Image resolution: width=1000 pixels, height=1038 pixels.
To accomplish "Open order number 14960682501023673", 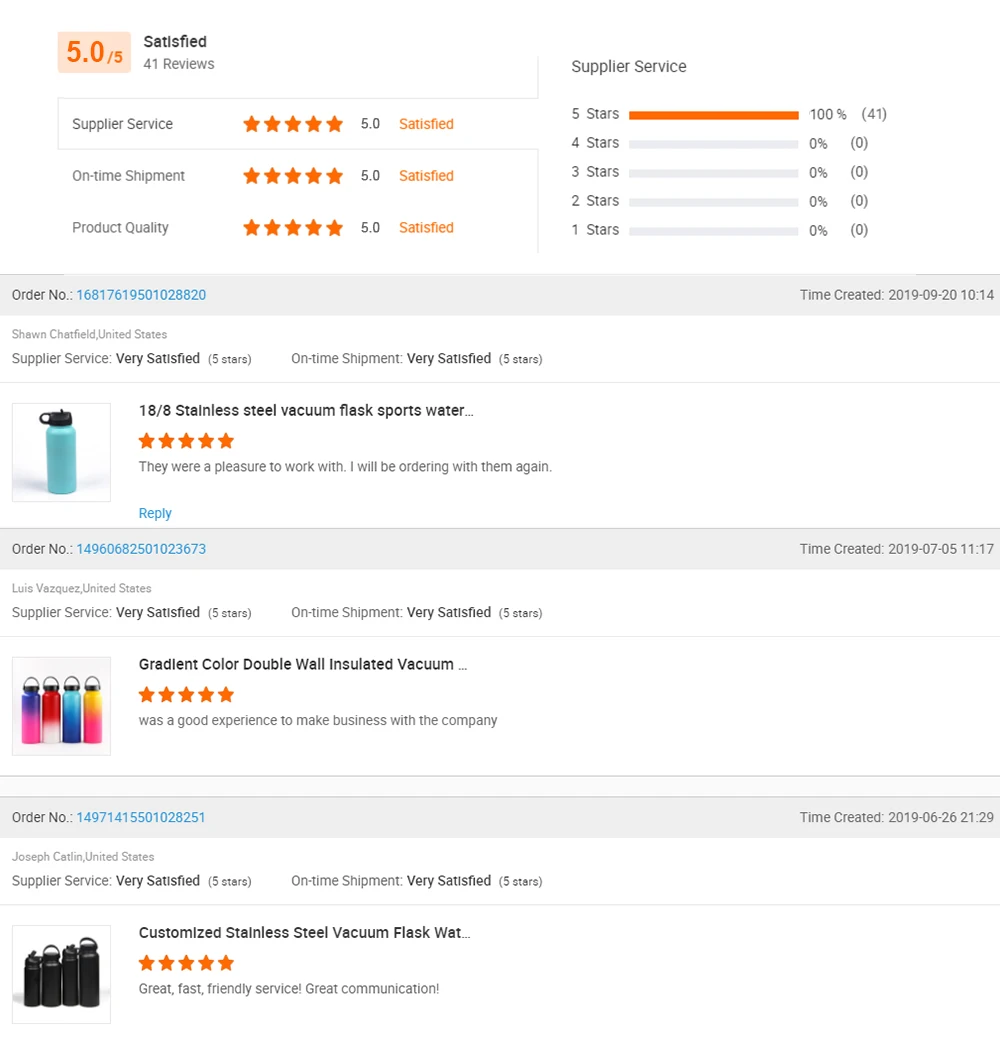I will click(x=141, y=549).
